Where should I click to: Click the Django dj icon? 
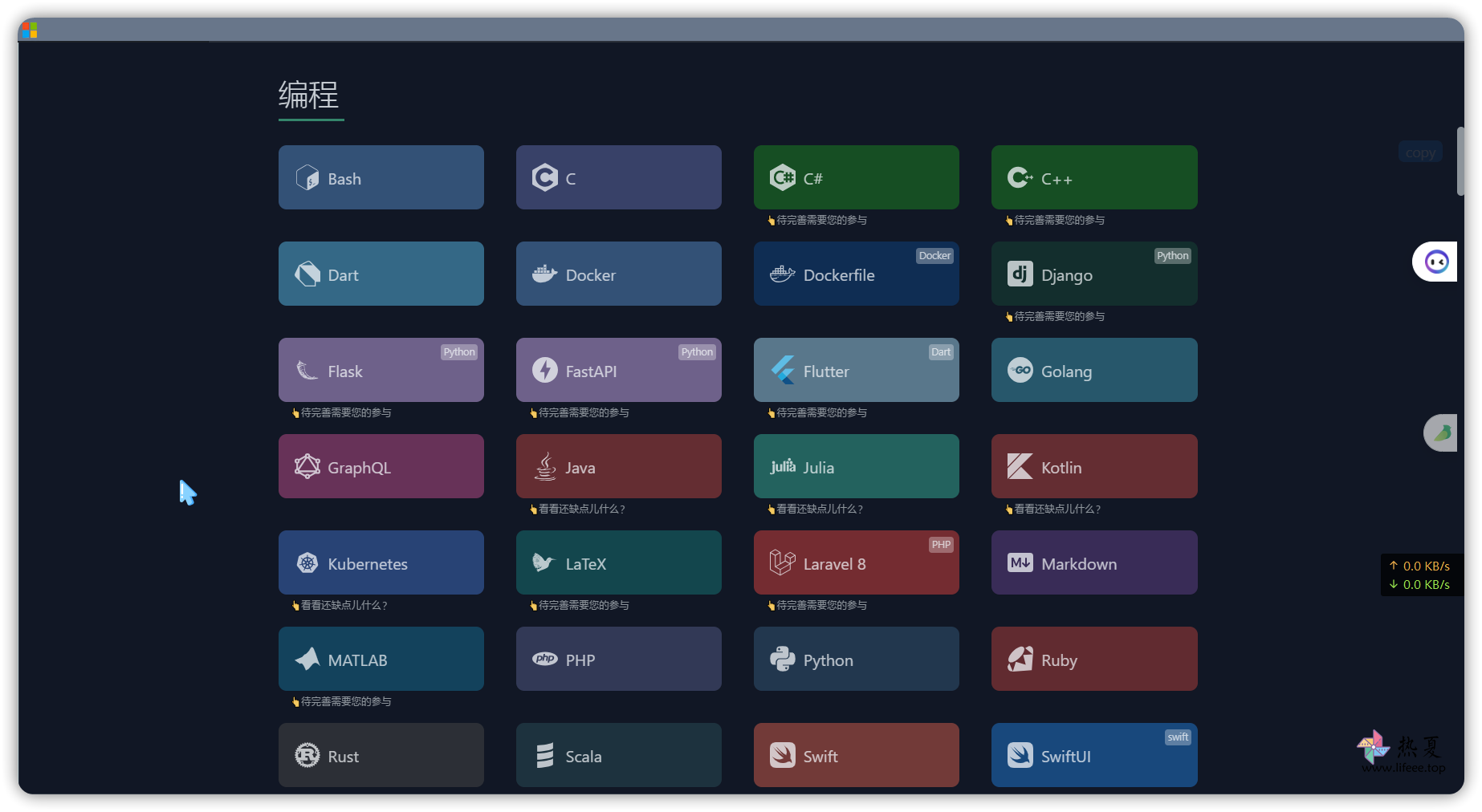tap(1020, 274)
